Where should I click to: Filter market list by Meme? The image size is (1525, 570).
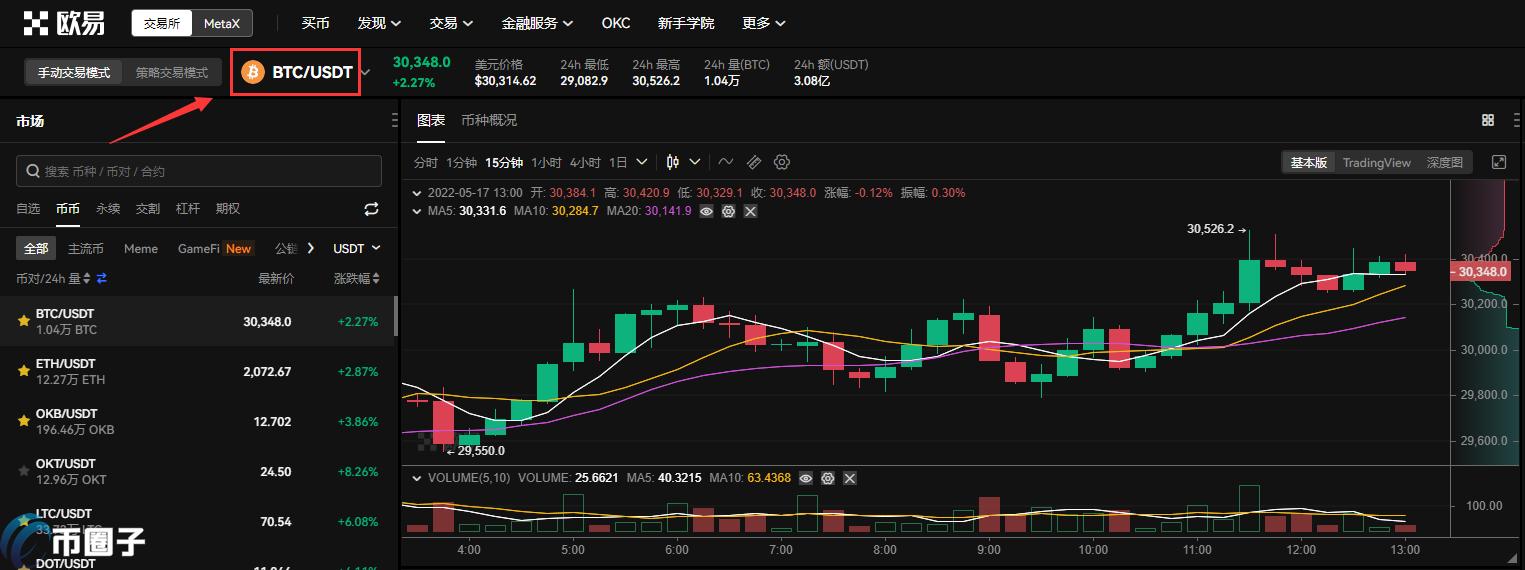[x=141, y=248]
